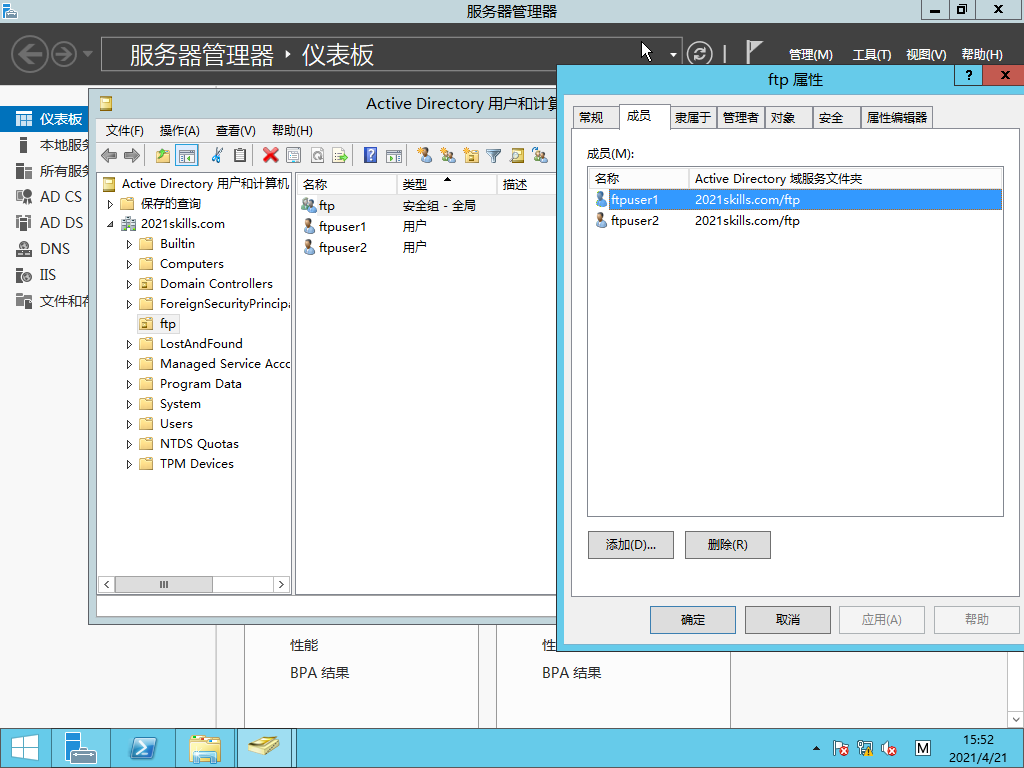Click the 添加(D)... button
Viewport: 1024px width, 768px height.
(631, 545)
